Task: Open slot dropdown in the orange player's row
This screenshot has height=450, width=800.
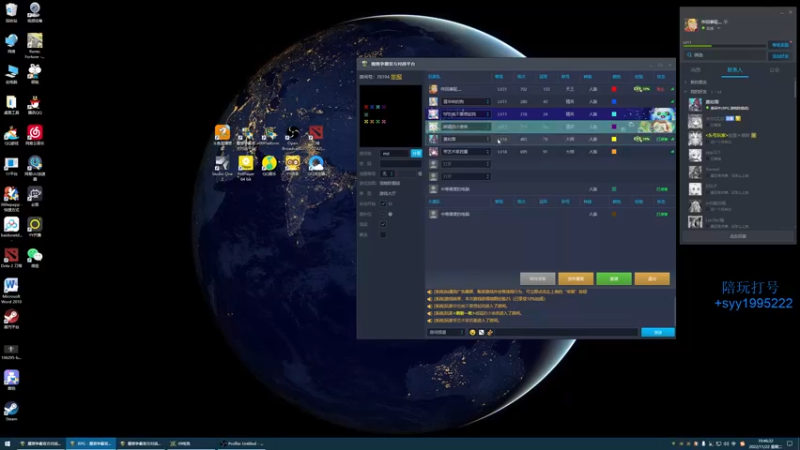Action: point(466,152)
